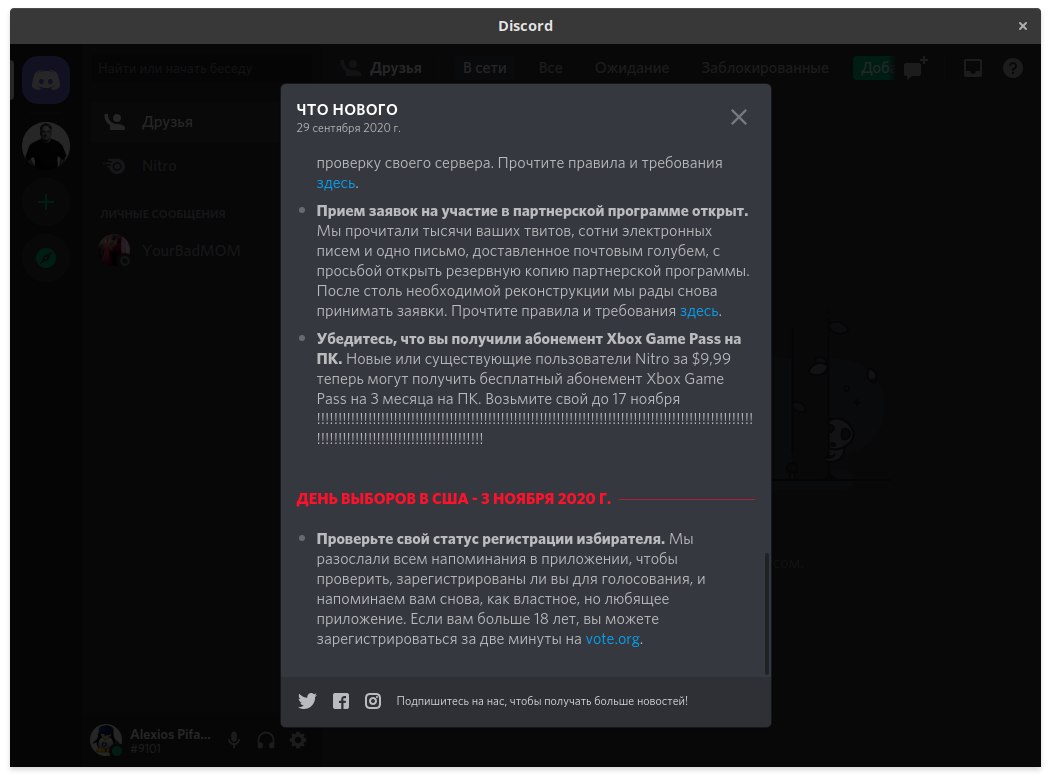The height and width of the screenshot is (778, 1051).
Task: Toggle microphone mute icon
Action: click(234, 740)
